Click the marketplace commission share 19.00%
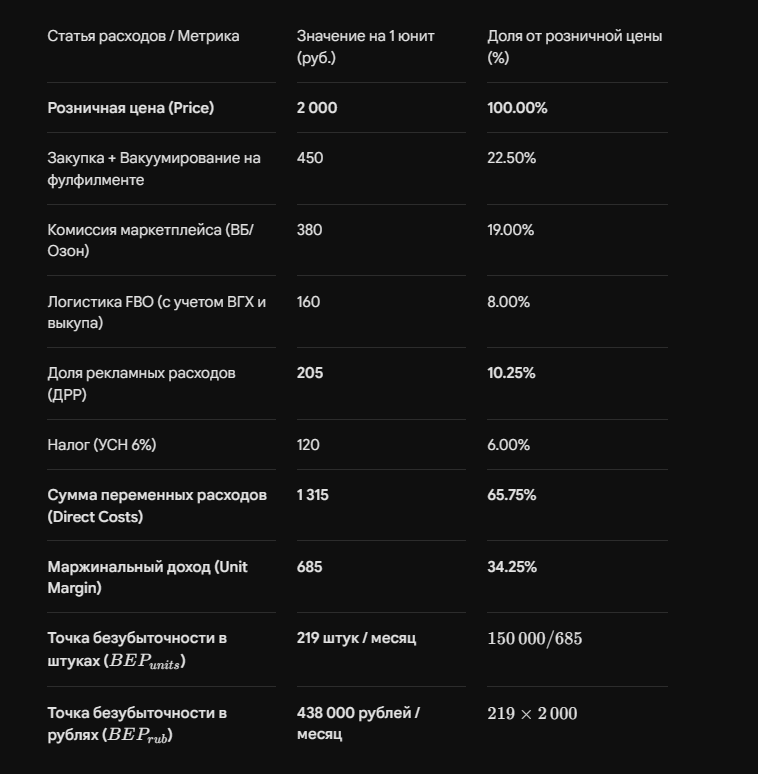Viewport: 758px width, 774px height. 510,230
